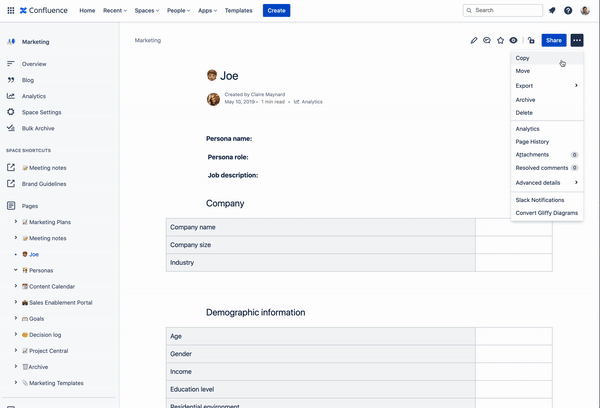Expand the Export submenu arrow
Viewport: 600px width, 408px height.
pyautogui.click(x=576, y=85)
